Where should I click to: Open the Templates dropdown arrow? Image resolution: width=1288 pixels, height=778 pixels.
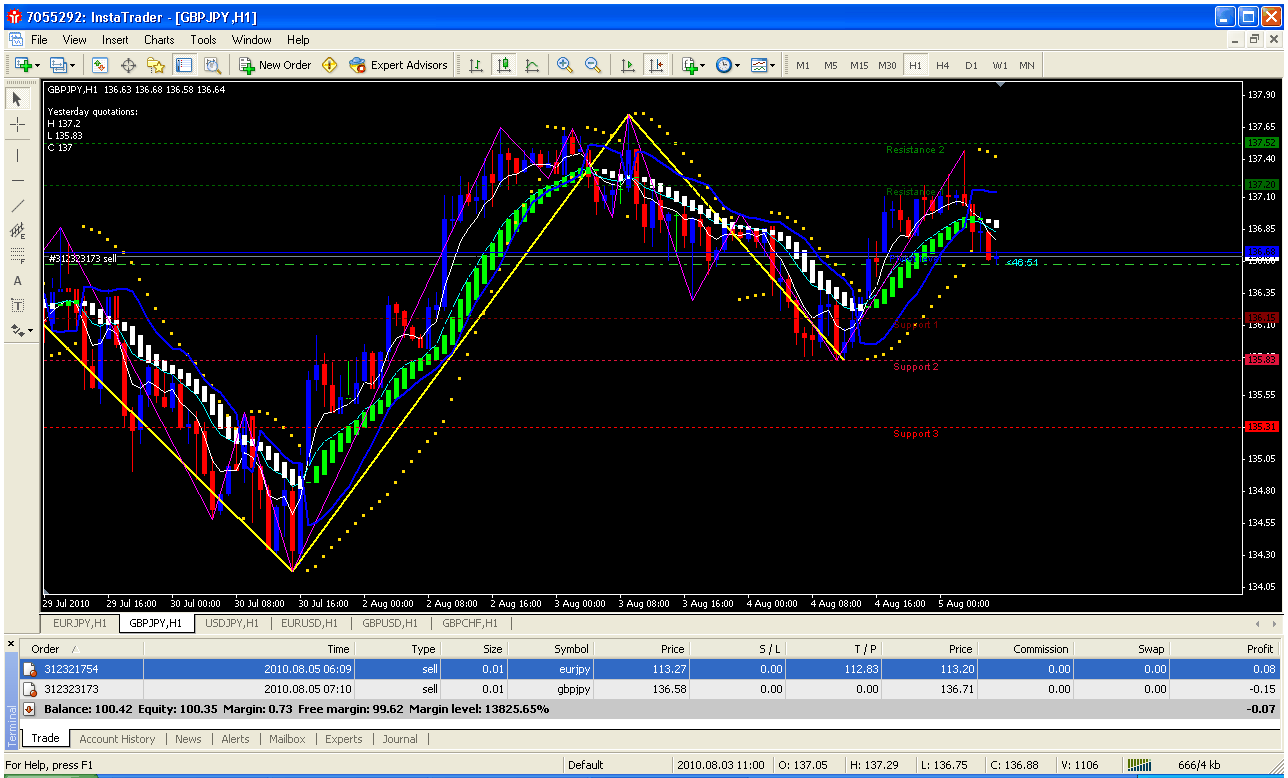(x=772, y=65)
